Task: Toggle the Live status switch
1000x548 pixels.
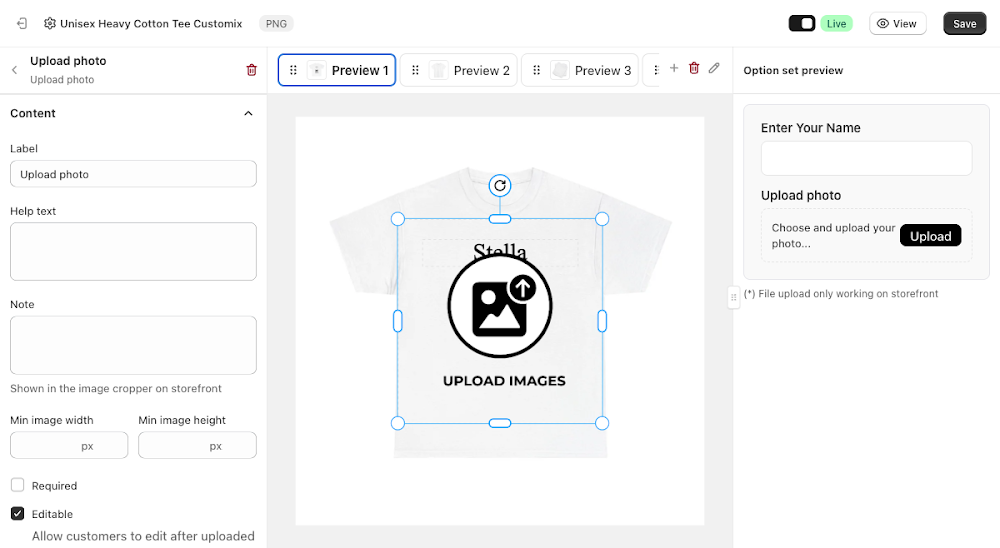Action: (x=802, y=24)
